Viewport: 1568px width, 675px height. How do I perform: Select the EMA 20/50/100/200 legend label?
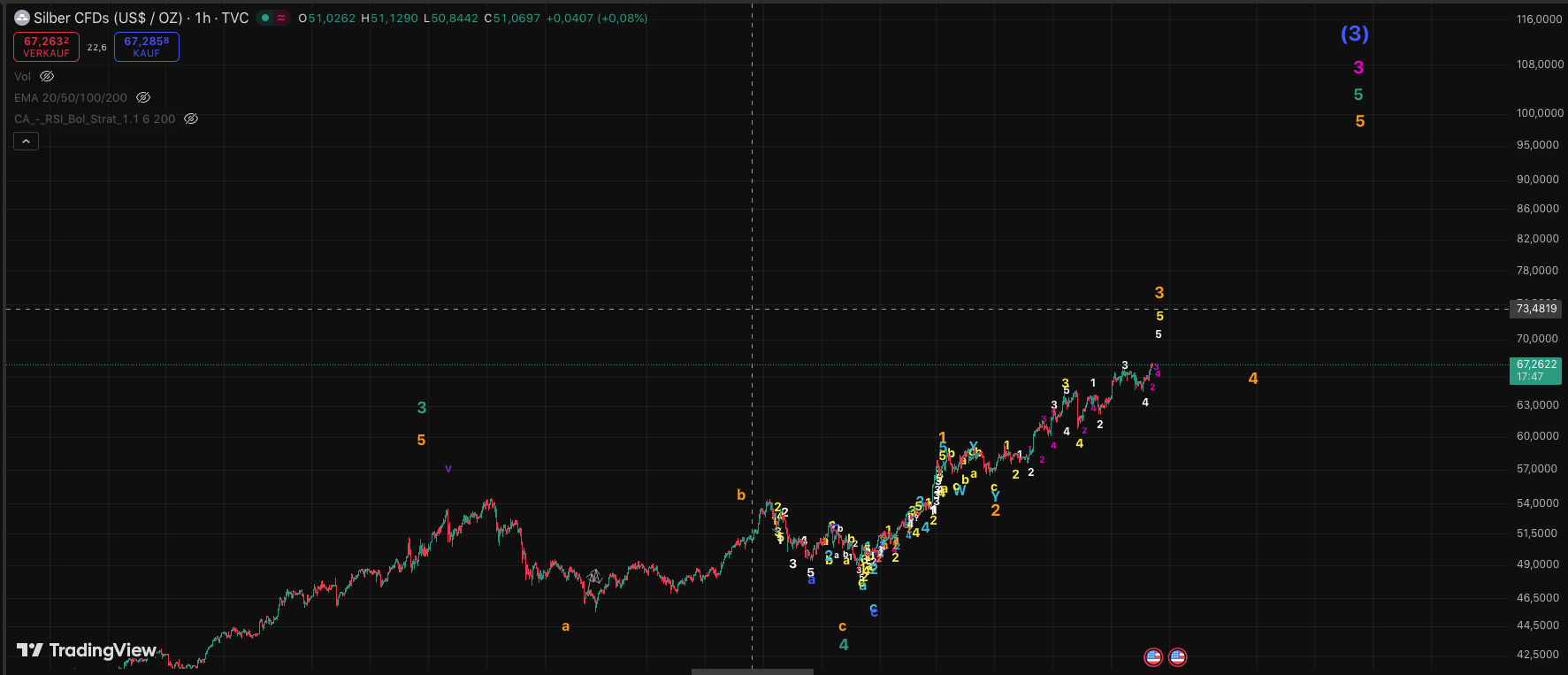click(x=71, y=98)
